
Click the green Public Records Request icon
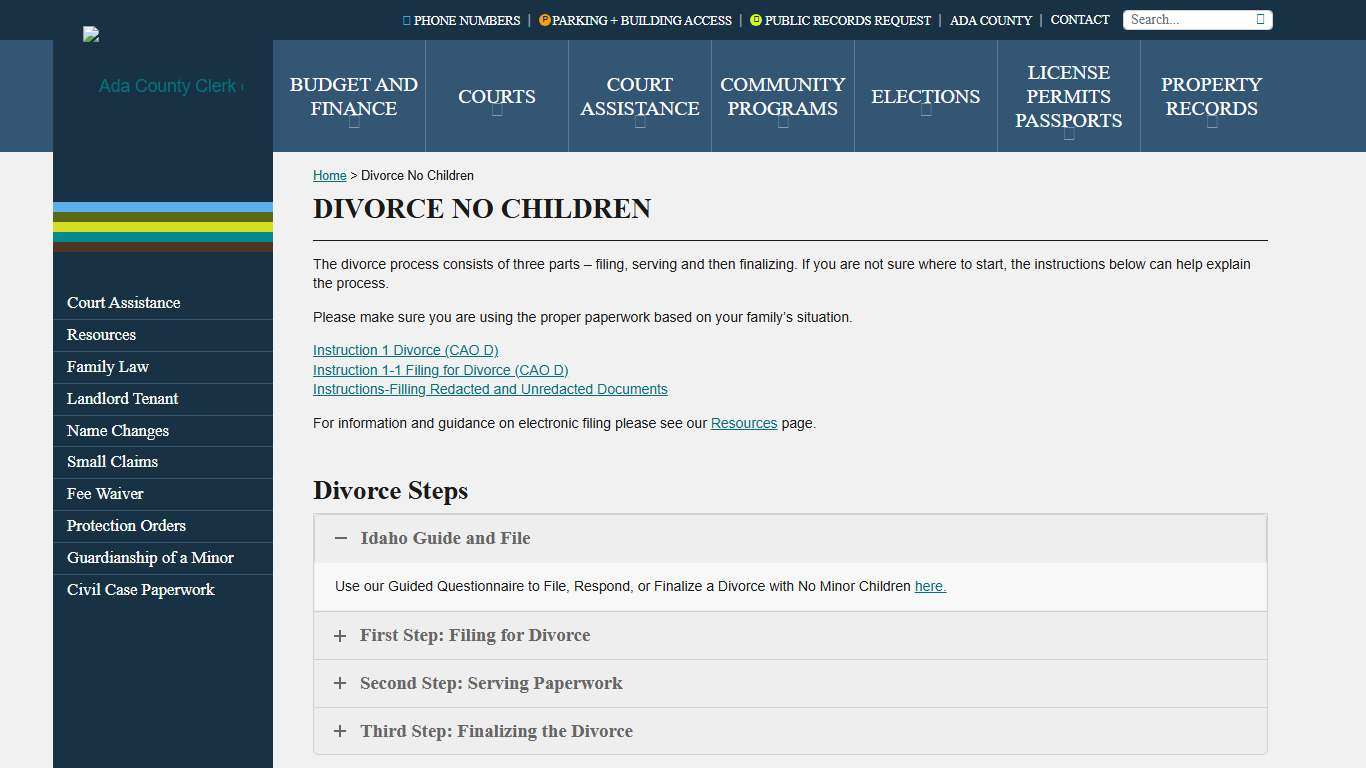click(758, 20)
